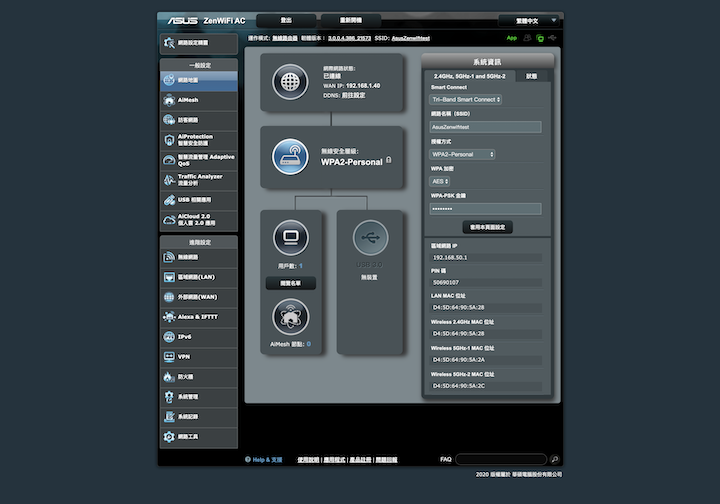Click the client count 1 link
The width and height of the screenshot is (720, 504).
pos(301,266)
